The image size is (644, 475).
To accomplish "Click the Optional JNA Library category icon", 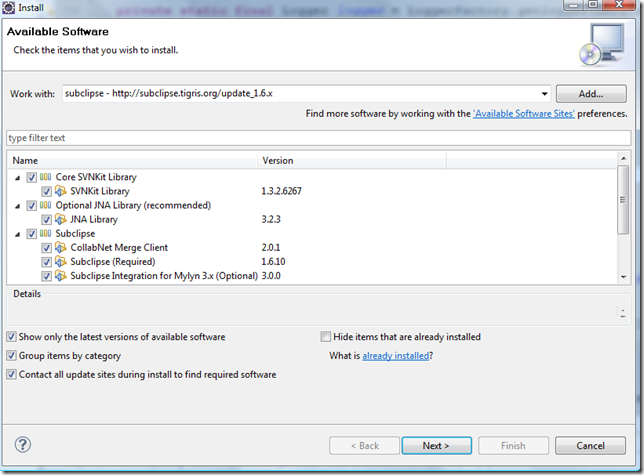I will (46, 205).
